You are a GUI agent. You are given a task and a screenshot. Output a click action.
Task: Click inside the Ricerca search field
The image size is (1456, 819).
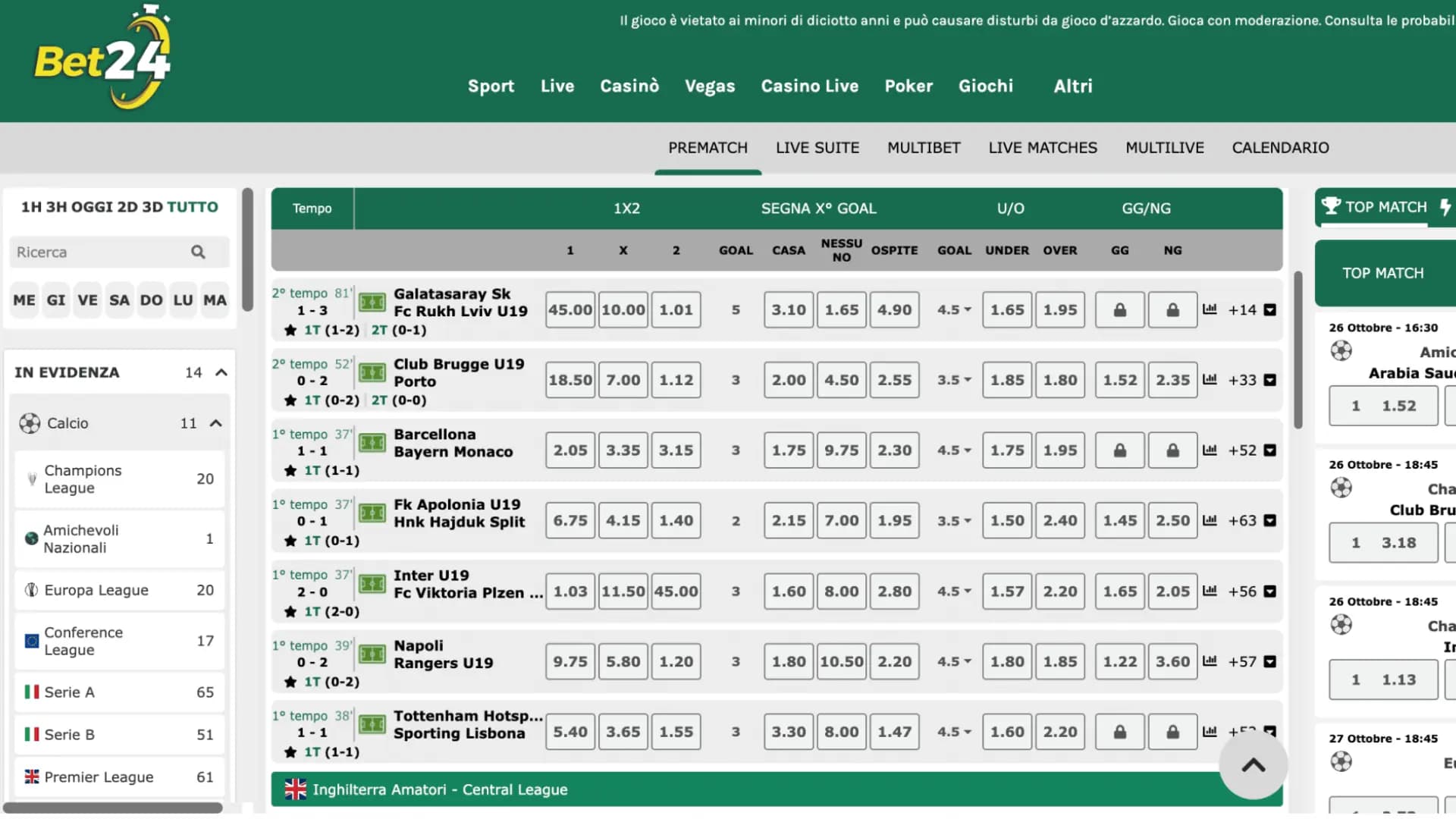[91, 252]
